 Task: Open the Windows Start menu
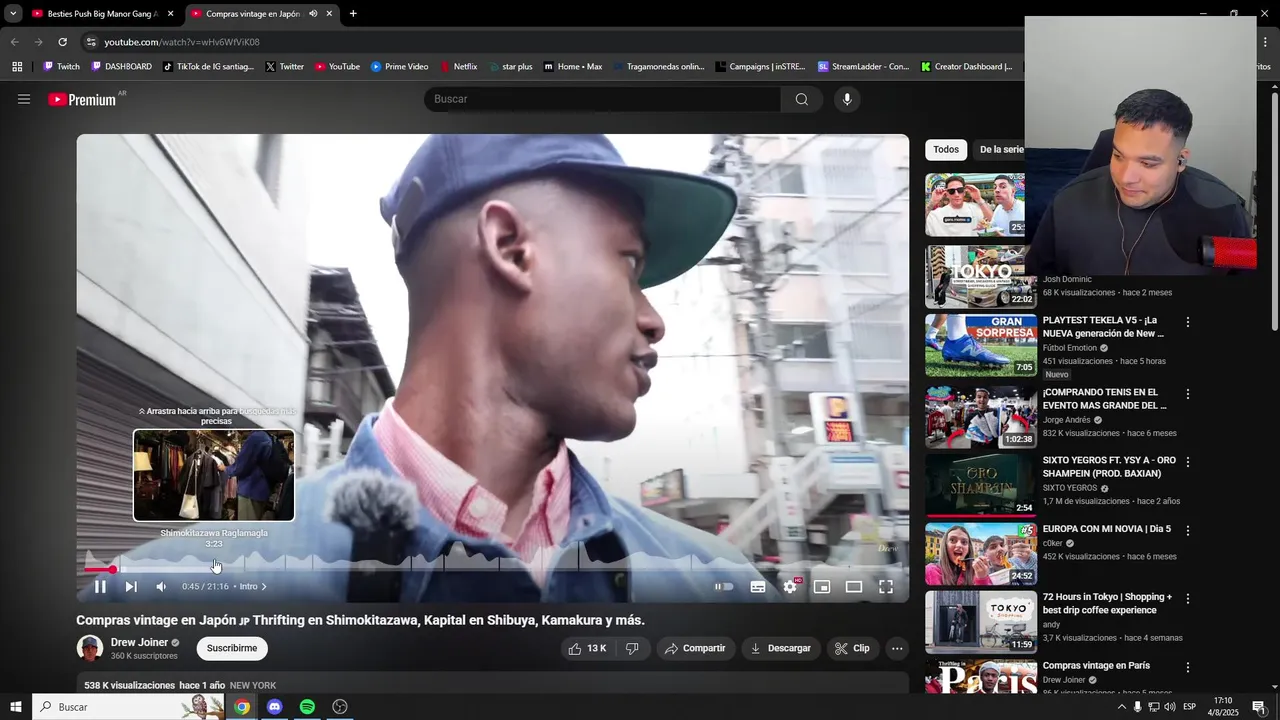coord(15,707)
